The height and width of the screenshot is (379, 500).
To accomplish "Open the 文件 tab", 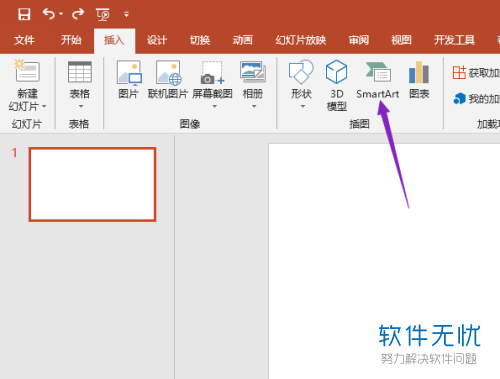I will 24,40.
